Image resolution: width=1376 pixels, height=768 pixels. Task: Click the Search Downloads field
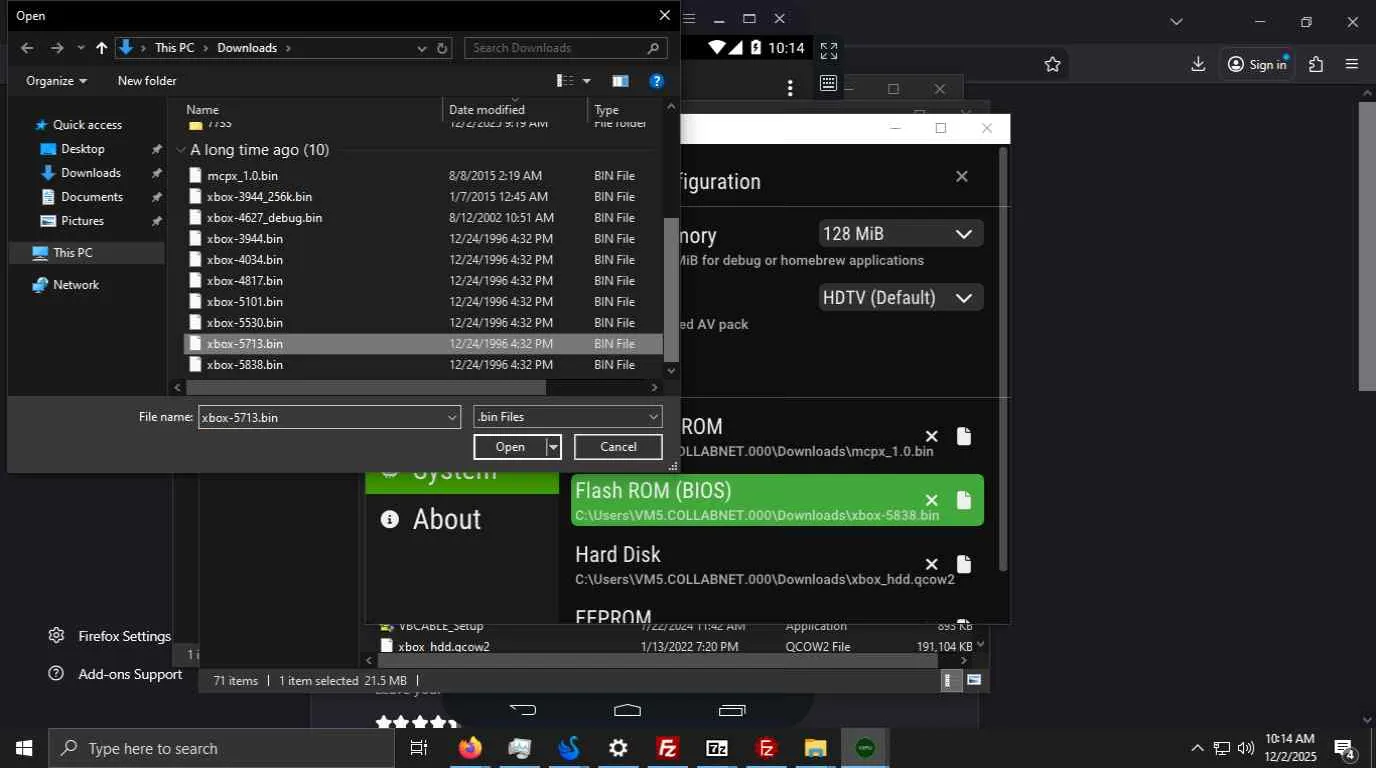pyautogui.click(x=565, y=48)
